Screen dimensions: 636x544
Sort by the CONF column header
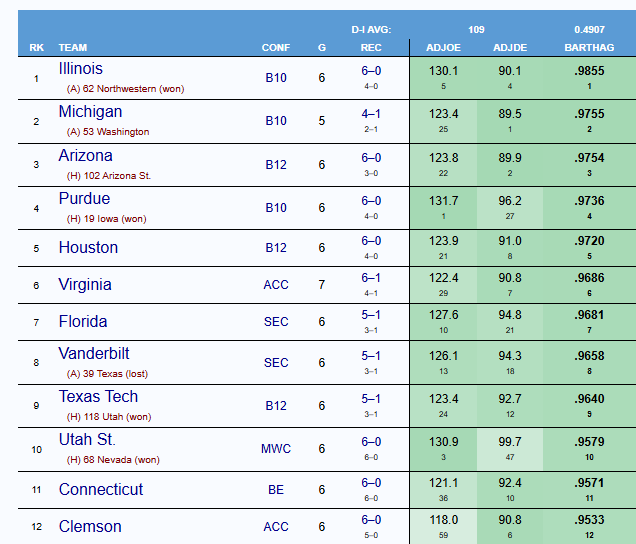[x=276, y=47]
